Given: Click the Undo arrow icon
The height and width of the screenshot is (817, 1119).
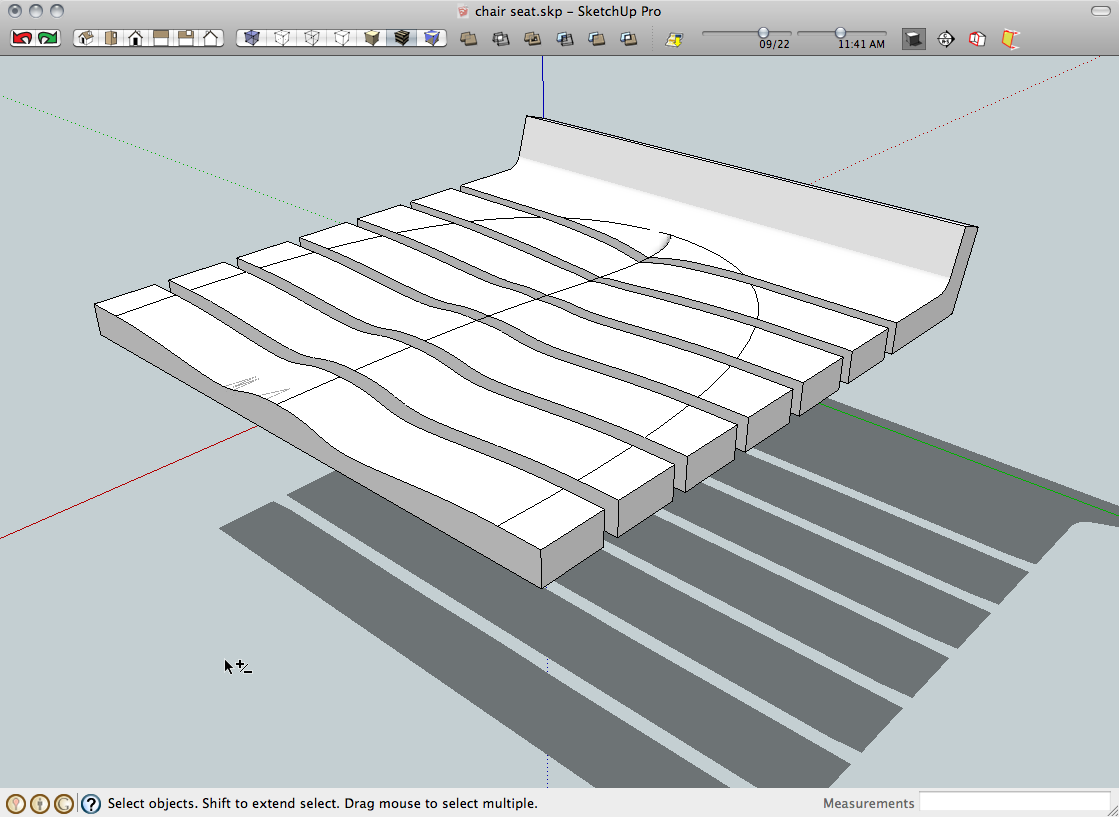Looking at the screenshot, I should click(x=21, y=38).
